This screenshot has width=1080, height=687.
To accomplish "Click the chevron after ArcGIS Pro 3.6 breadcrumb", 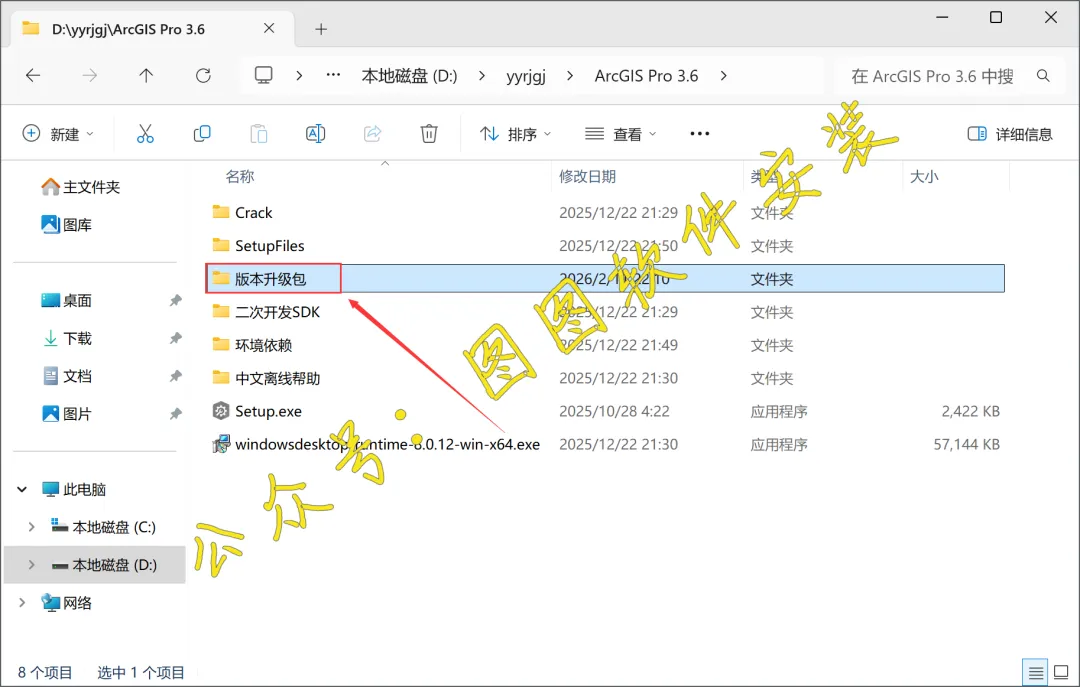I will coord(723,76).
